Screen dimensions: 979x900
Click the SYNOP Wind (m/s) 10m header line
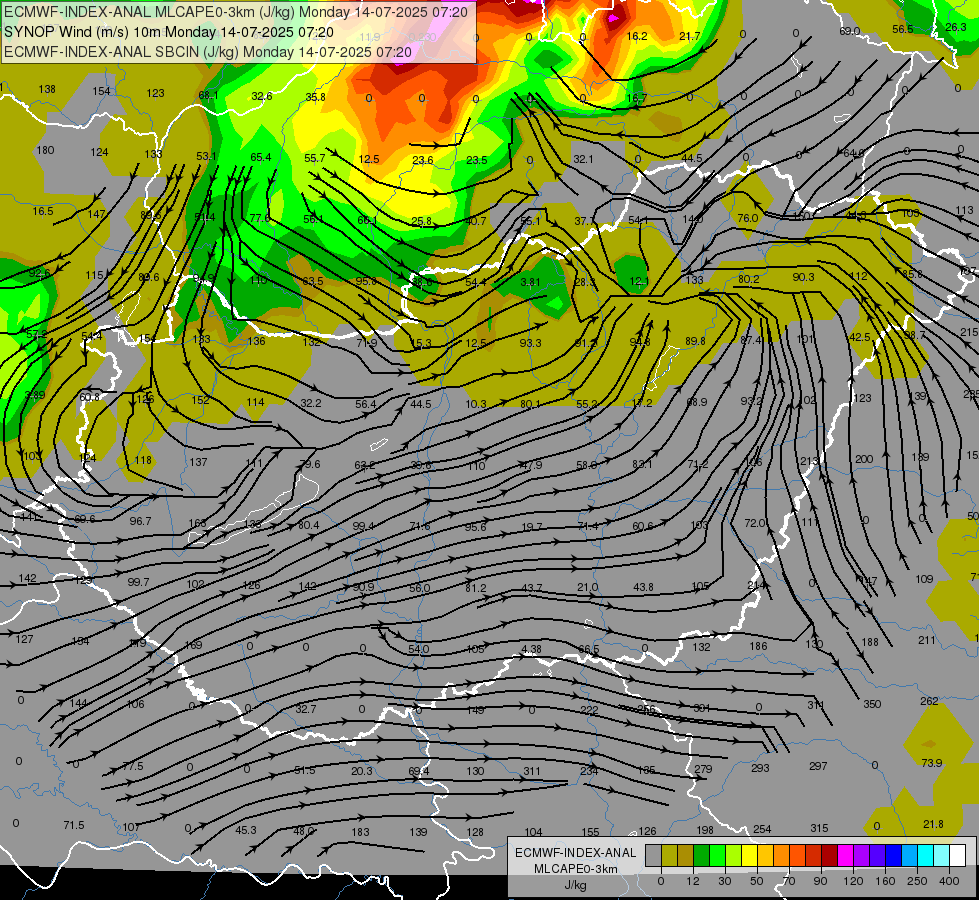pyautogui.click(x=169, y=32)
